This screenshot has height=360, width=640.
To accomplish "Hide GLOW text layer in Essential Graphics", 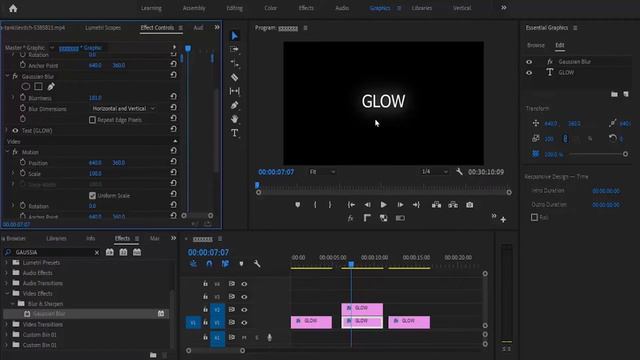I will click(x=529, y=73).
